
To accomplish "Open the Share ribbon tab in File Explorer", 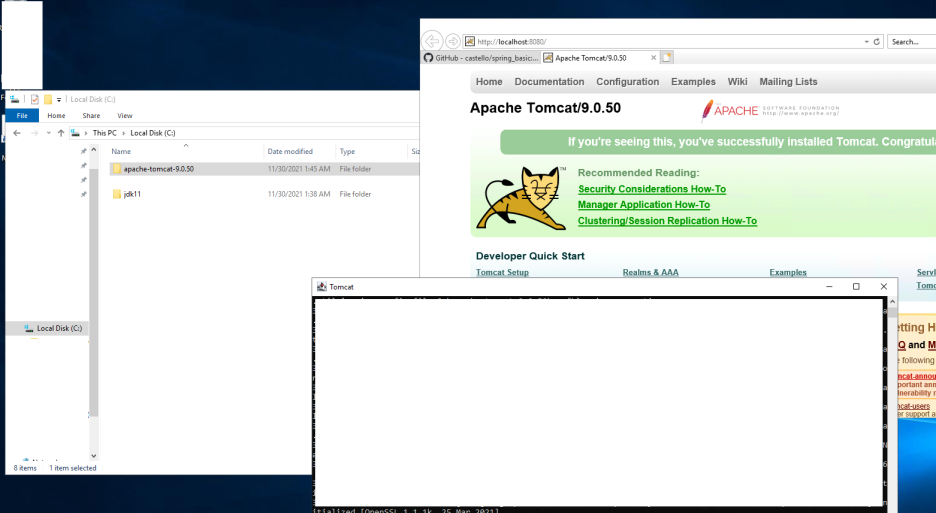I will pos(91,116).
